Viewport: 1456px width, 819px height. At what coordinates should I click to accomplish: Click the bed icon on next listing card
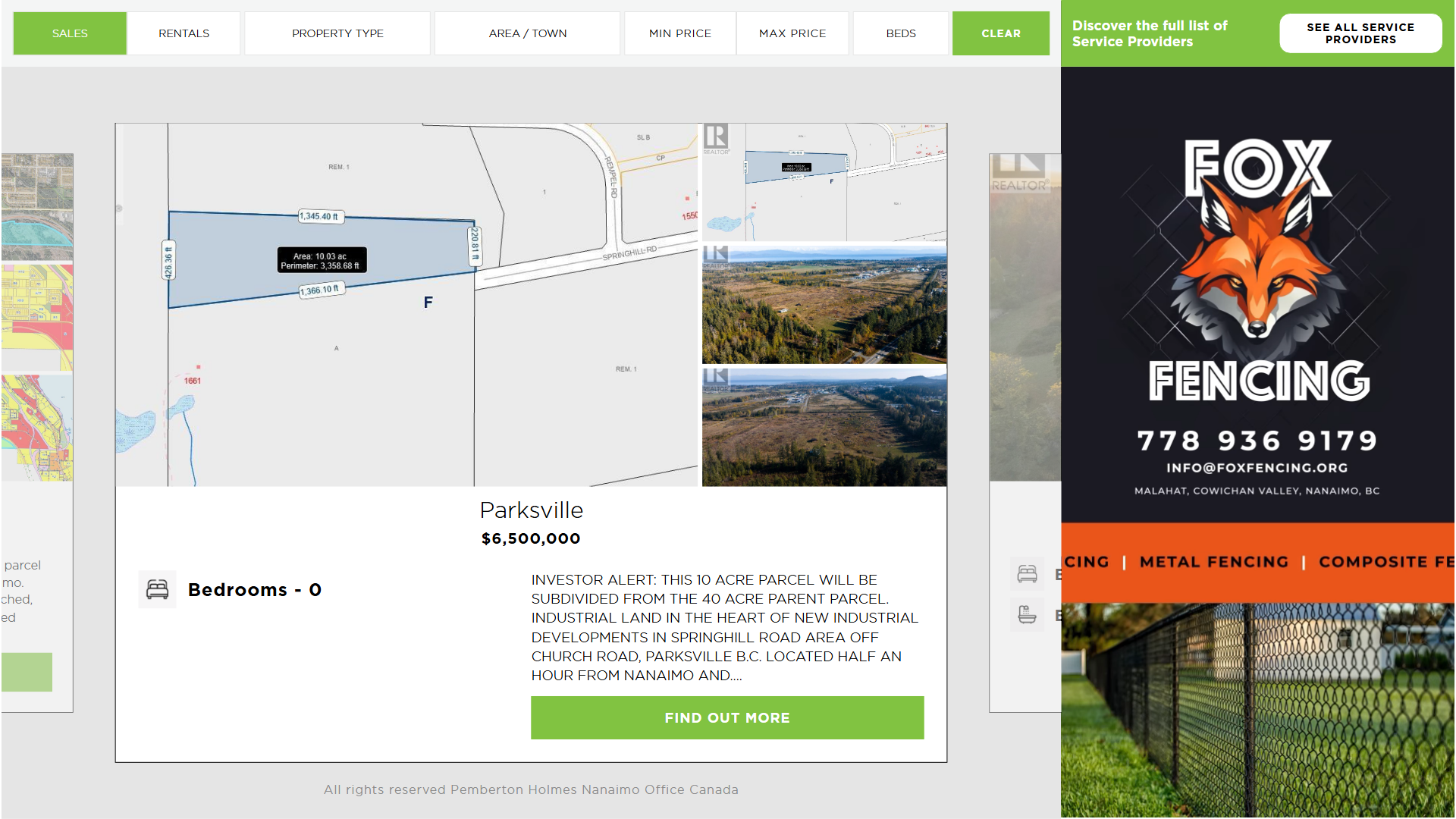click(x=1027, y=574)
